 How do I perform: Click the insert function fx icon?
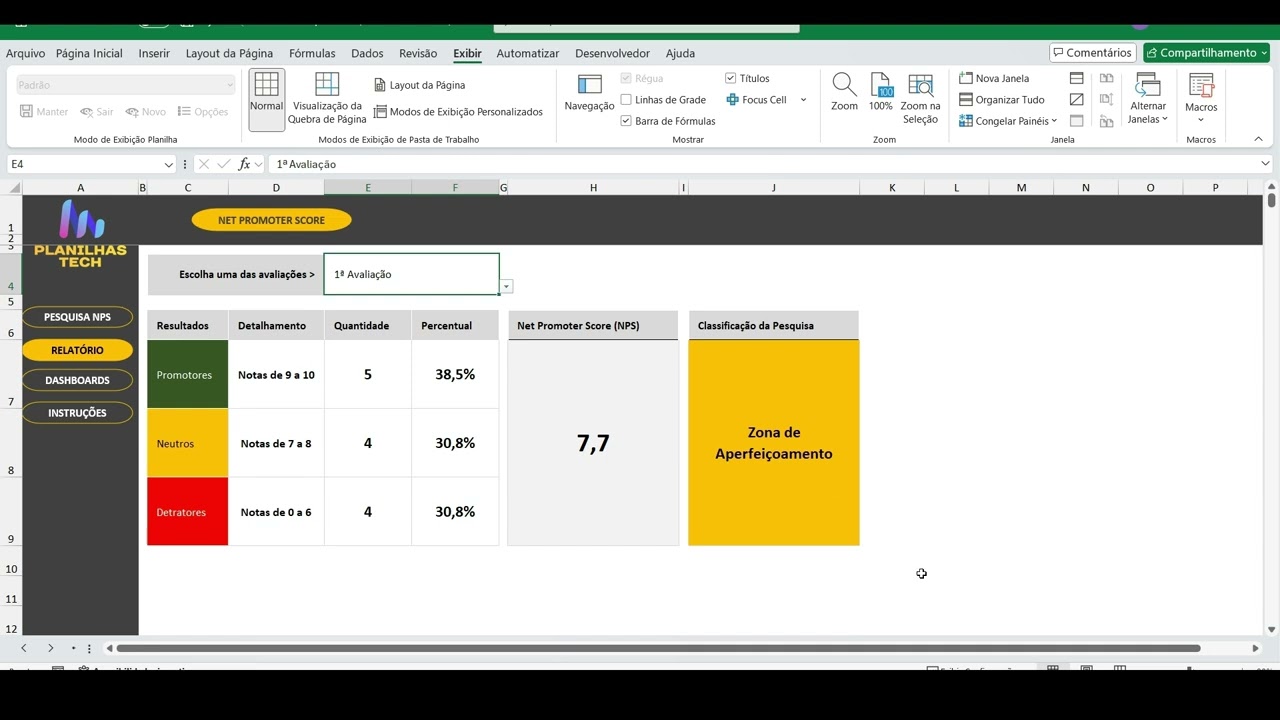click(244, 164)
